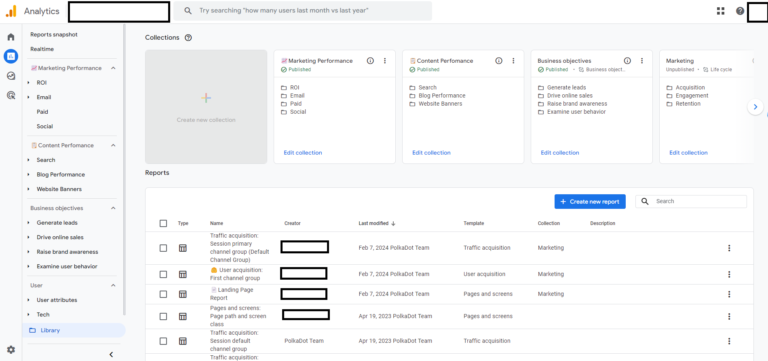This screenshot has width=768, height=361.
Task: Check the User acquisition report checkbox
Action: (x=163, y=274)
